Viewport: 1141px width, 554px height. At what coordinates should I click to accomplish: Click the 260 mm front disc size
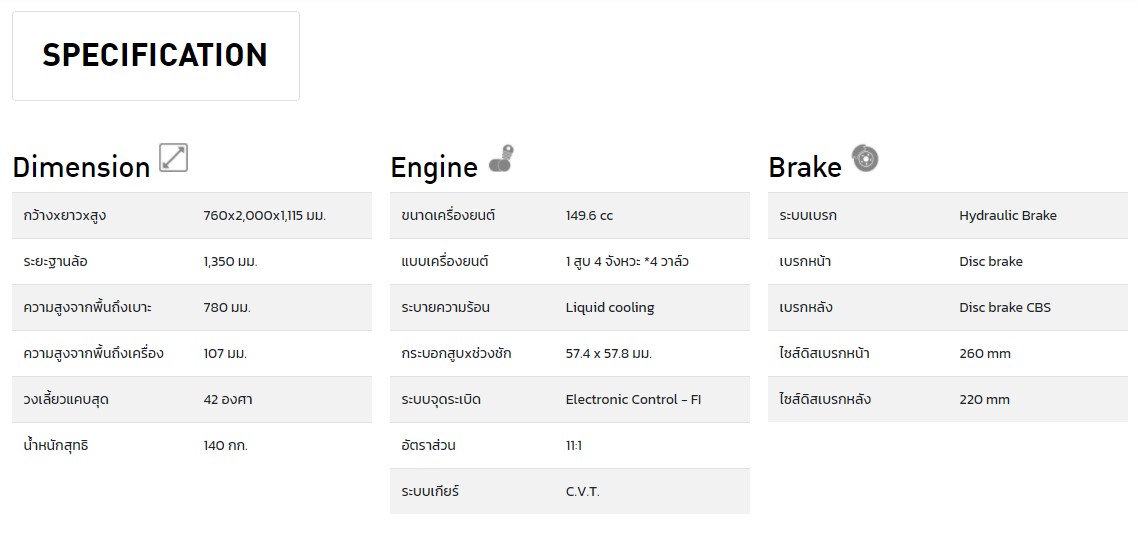(x=984, y=354)
